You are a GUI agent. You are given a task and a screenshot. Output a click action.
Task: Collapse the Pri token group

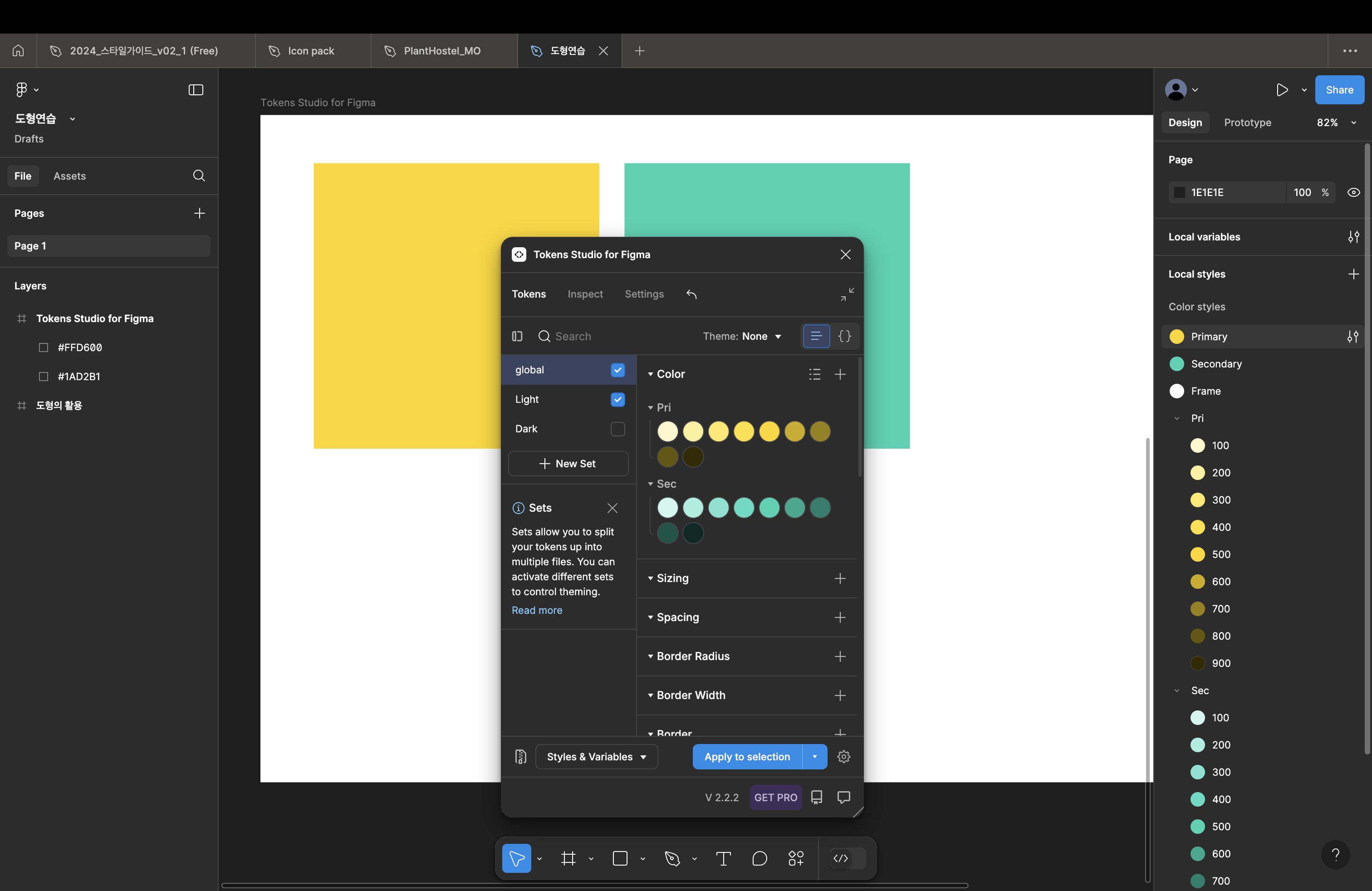[651, 407]
